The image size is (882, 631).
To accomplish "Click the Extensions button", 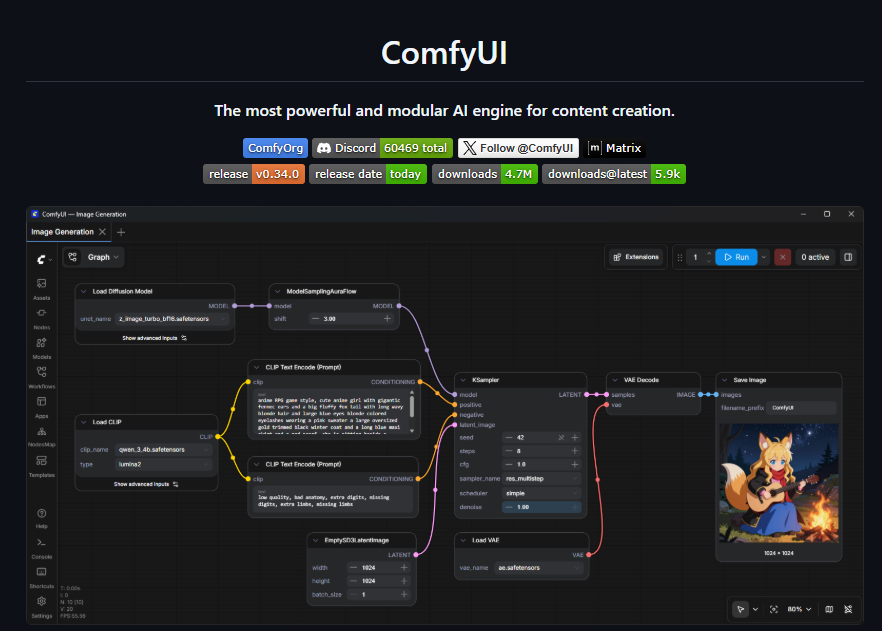I will coord(636,257).
